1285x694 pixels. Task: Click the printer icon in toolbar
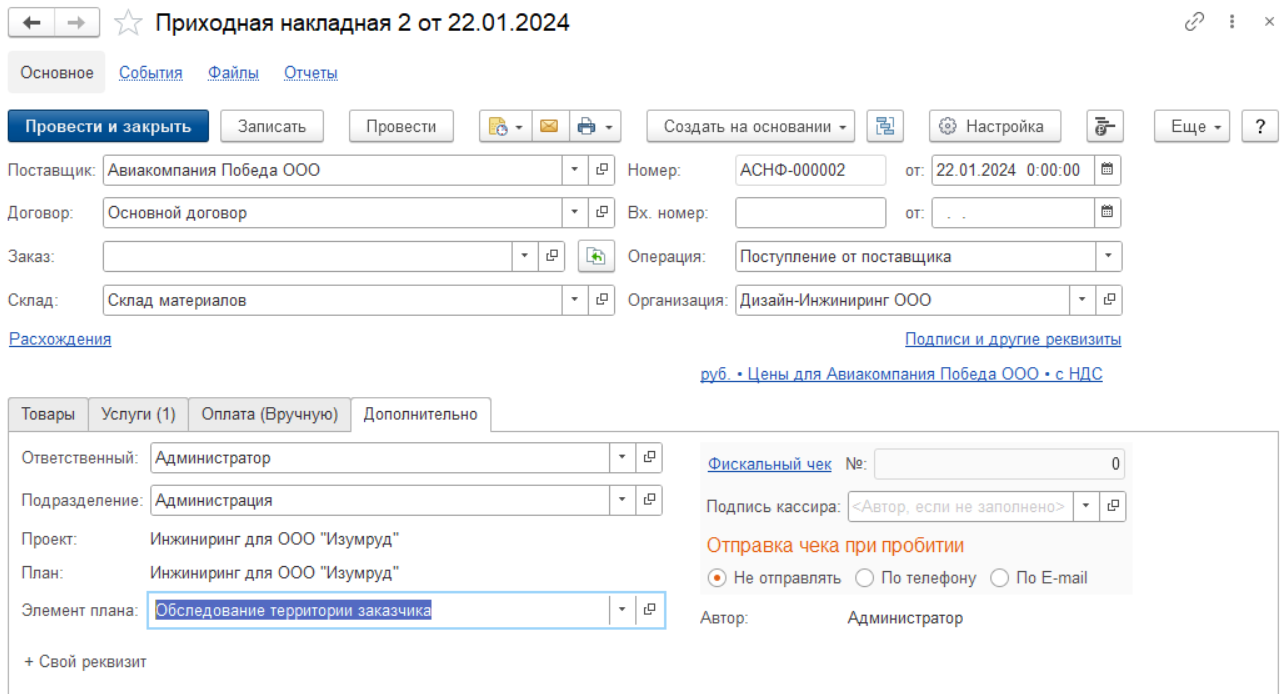[x=587, y=126]
